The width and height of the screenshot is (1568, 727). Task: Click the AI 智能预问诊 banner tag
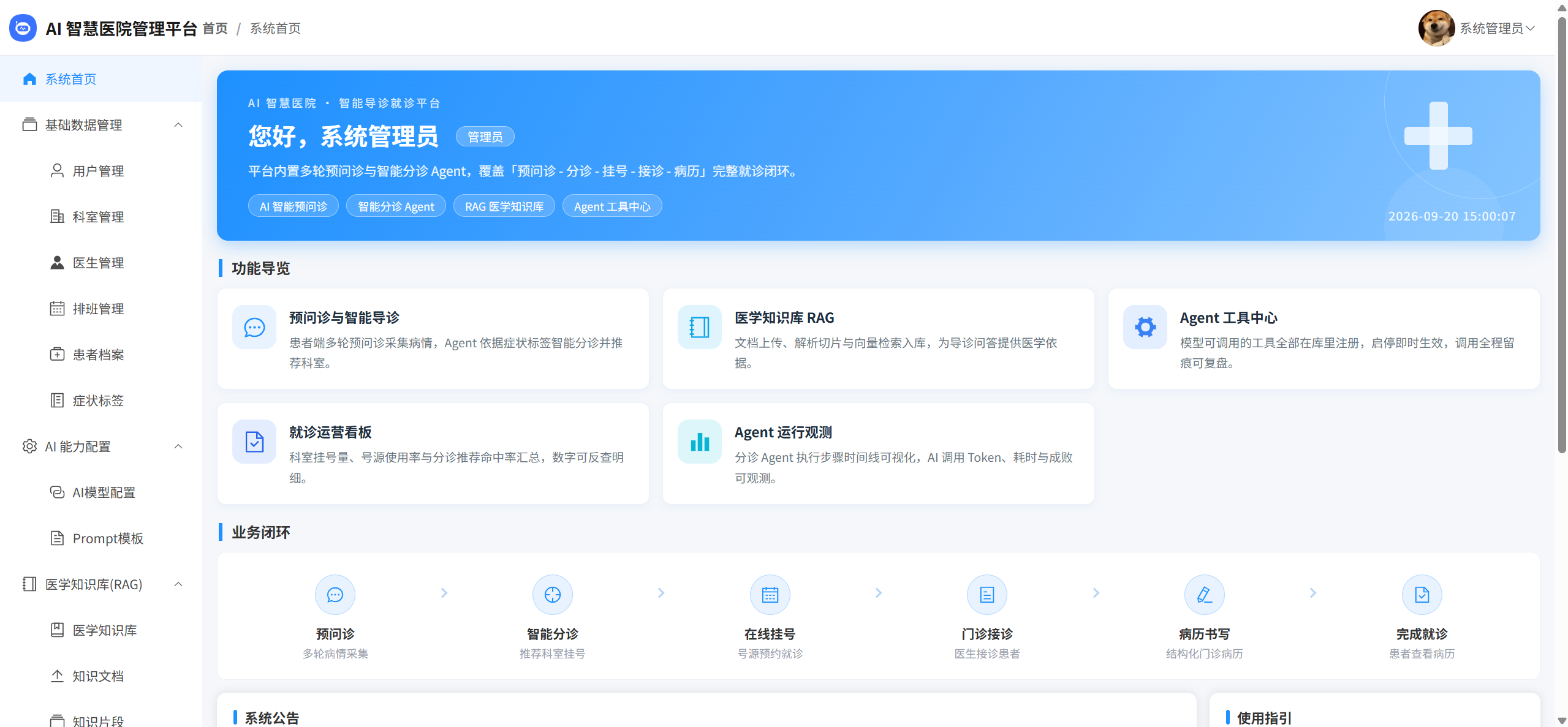(x=294, y=206)
